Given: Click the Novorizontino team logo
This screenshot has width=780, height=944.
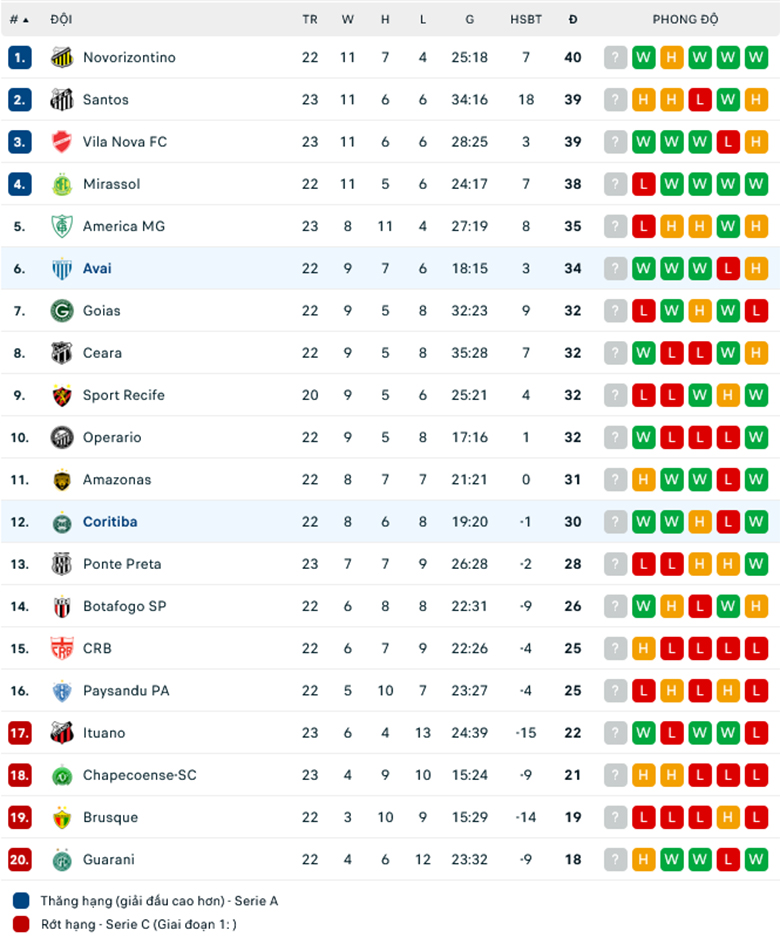Looking at the screenshot, I should (62, 58).
